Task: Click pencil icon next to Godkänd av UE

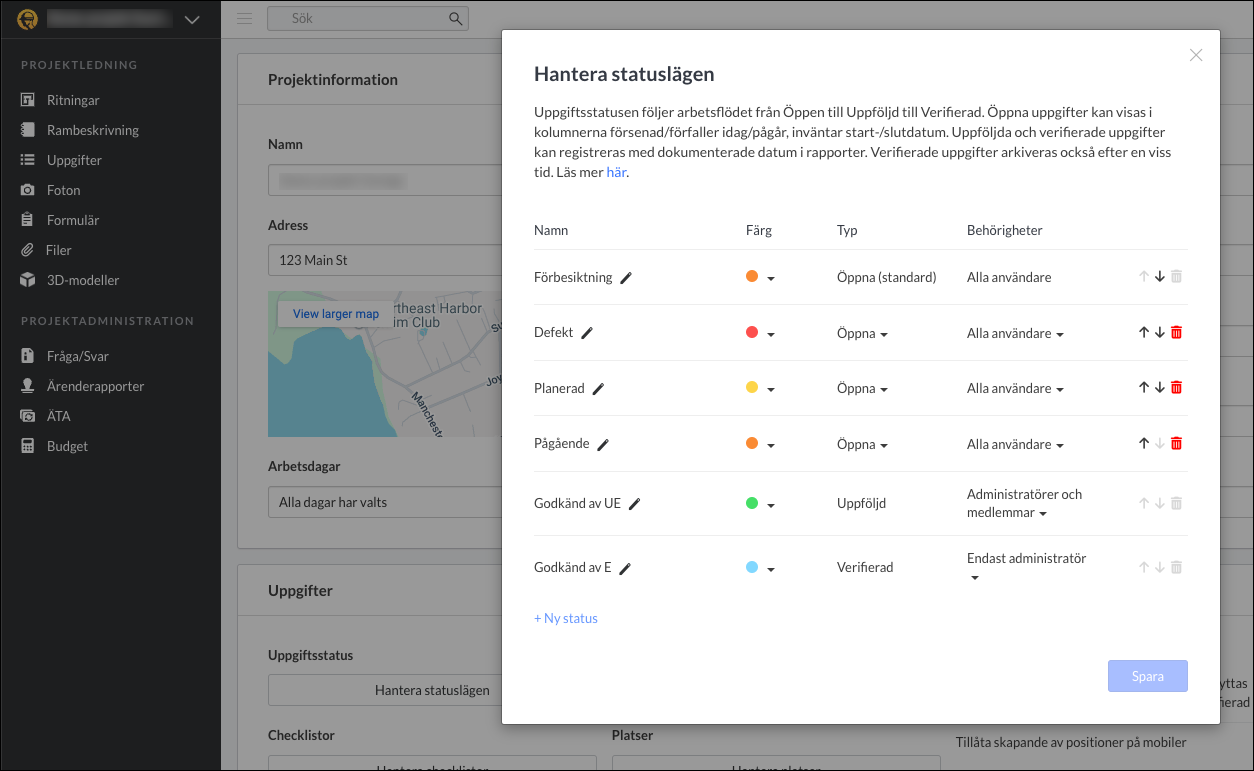Action: click(634, 504)
